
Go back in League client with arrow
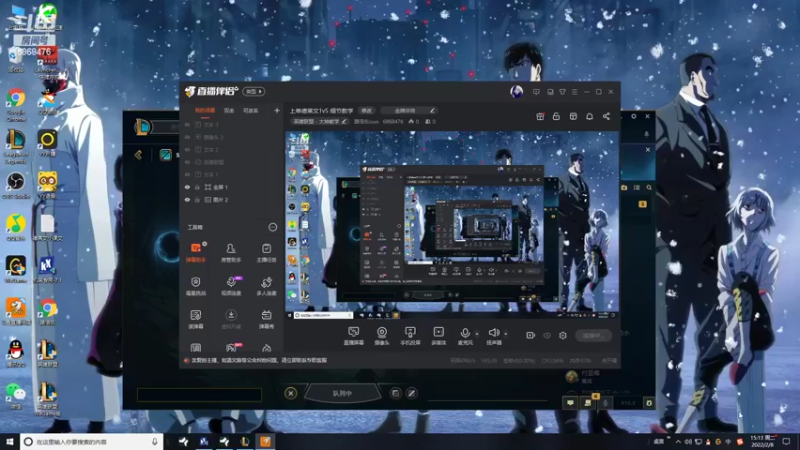(138, 155)
